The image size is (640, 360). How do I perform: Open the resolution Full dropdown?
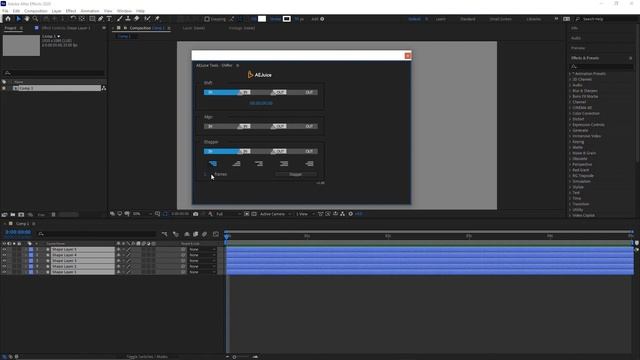click(x=228, y=214)
